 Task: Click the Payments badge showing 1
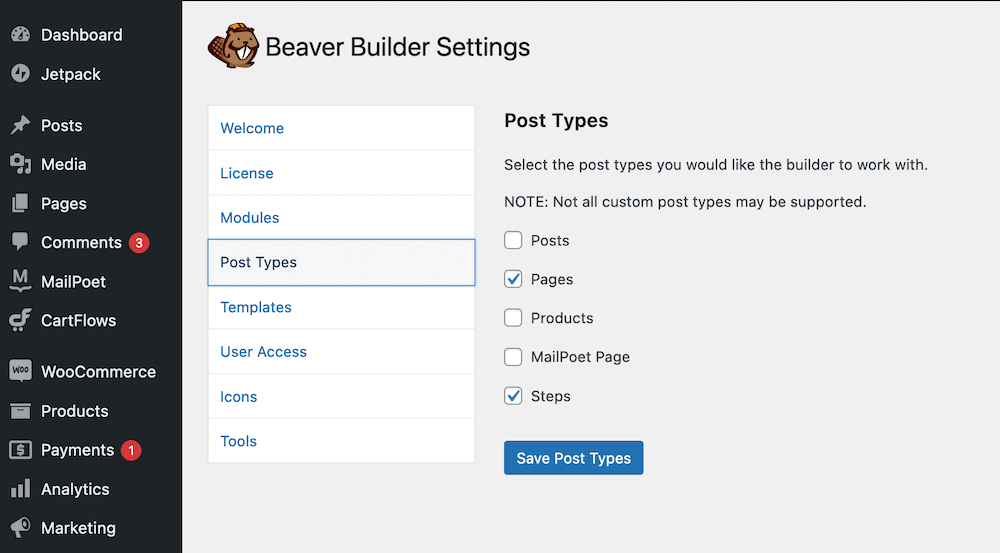pyautogui.click(x=131, y=450)
